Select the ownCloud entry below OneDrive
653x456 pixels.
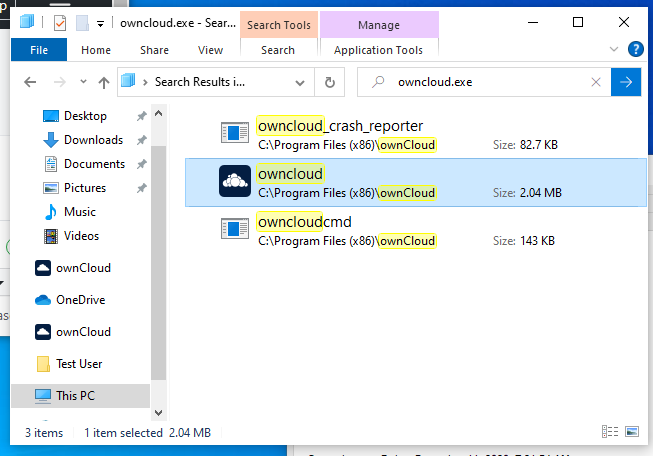point(83,332)
